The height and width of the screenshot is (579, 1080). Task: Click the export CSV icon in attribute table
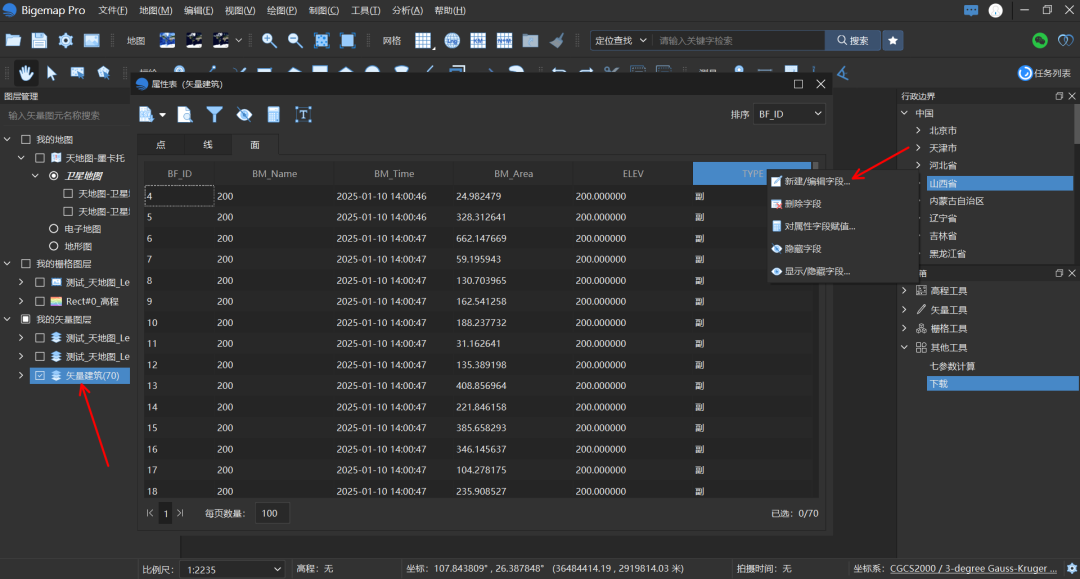[146, 114]
